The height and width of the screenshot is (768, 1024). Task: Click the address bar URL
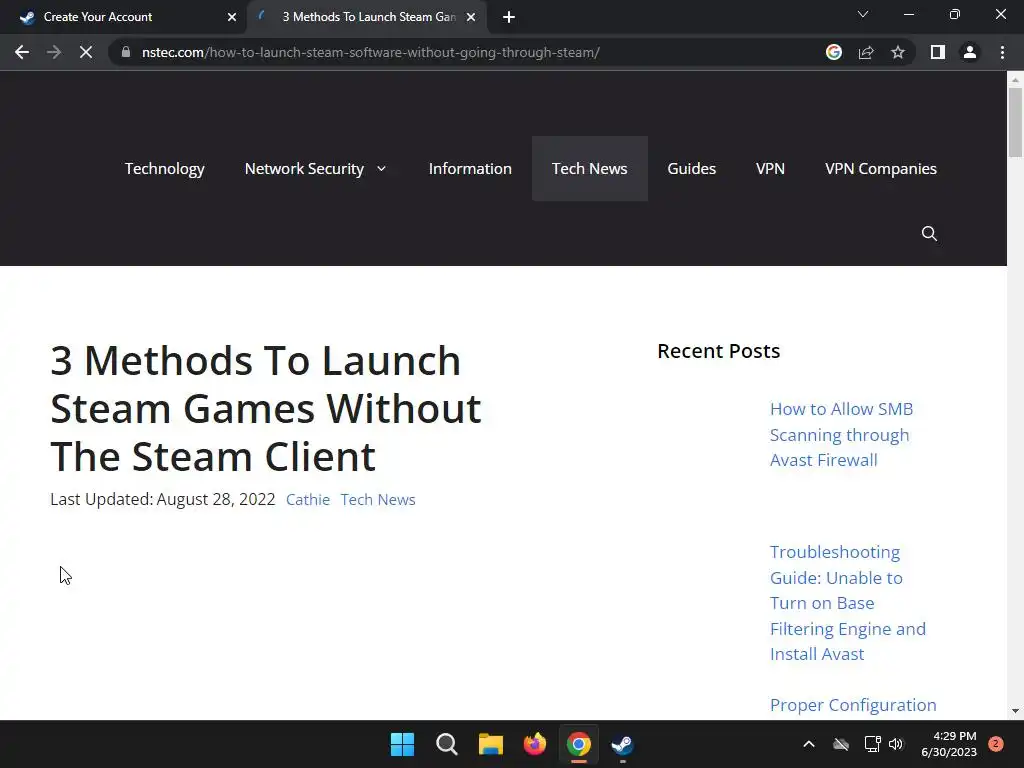point(370,52)
